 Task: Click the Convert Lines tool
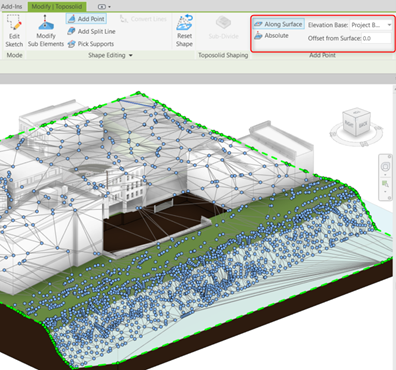coord(143,19)
